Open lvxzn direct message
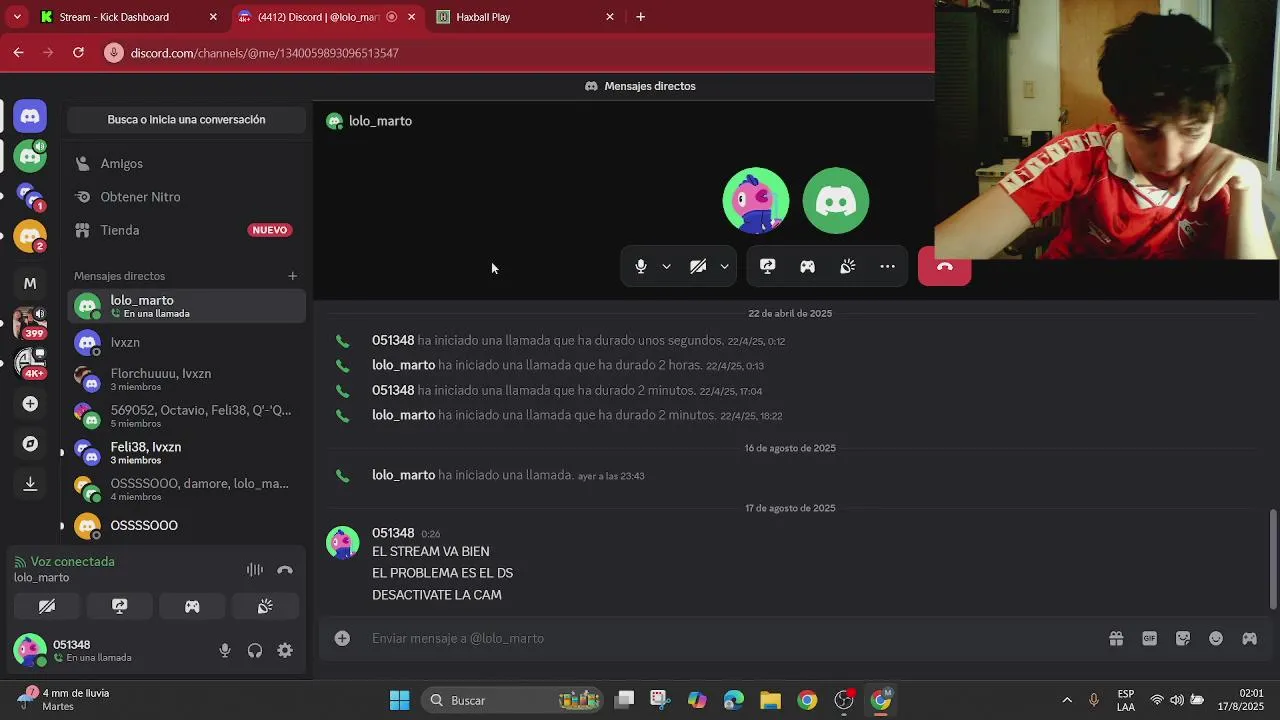 (186, 343)
